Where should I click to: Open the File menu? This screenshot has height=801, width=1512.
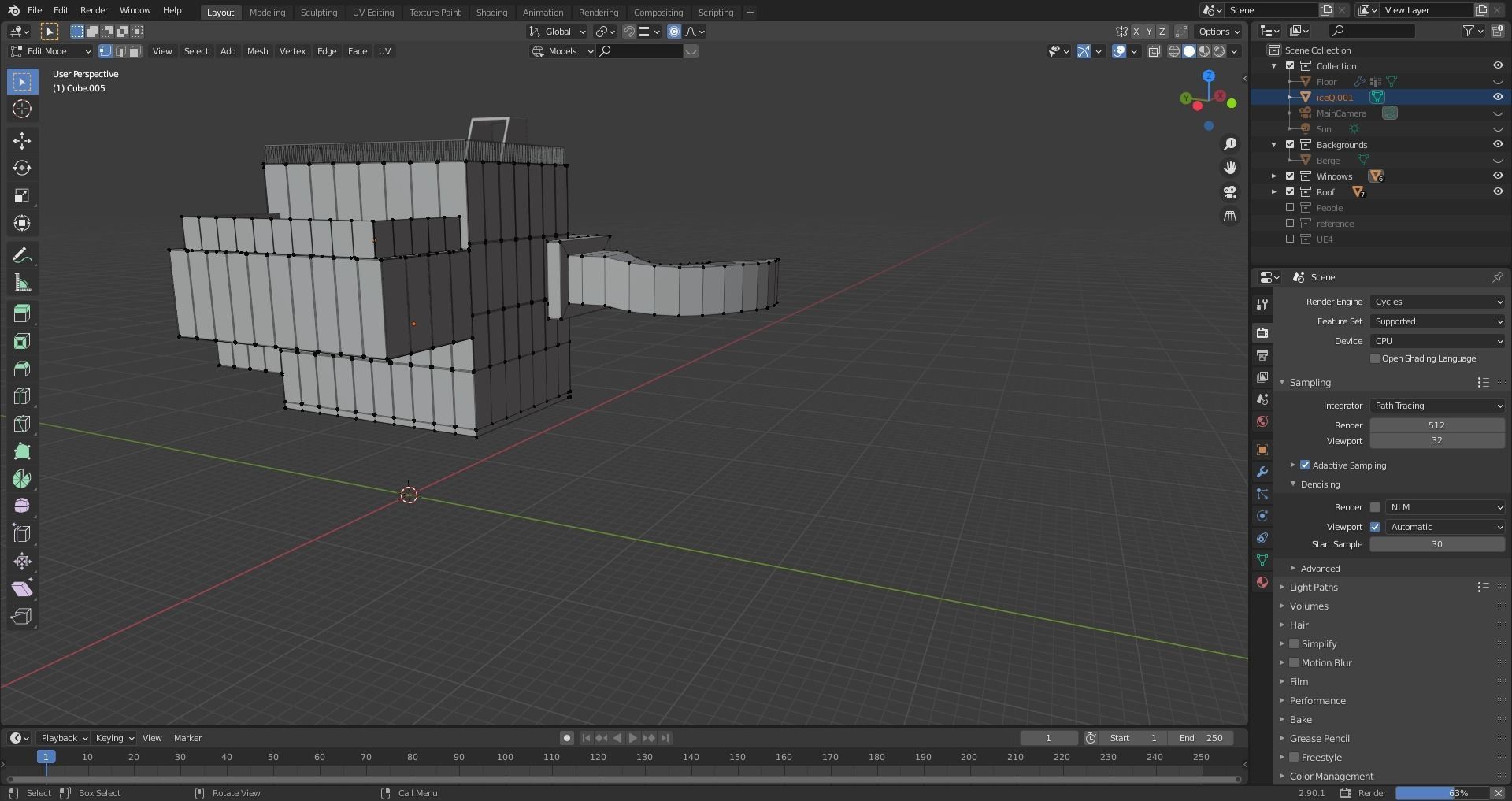coord(35,10)
